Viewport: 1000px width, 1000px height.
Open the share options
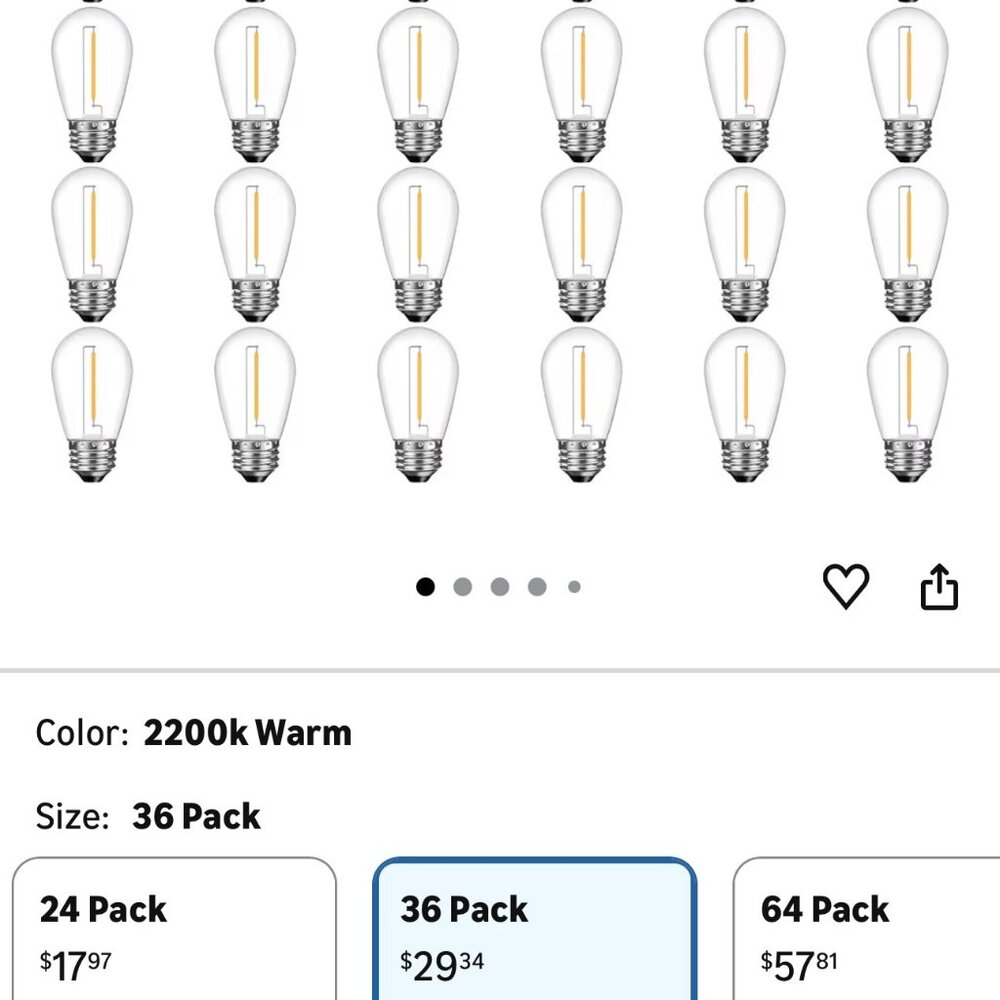tap(940, 586)
